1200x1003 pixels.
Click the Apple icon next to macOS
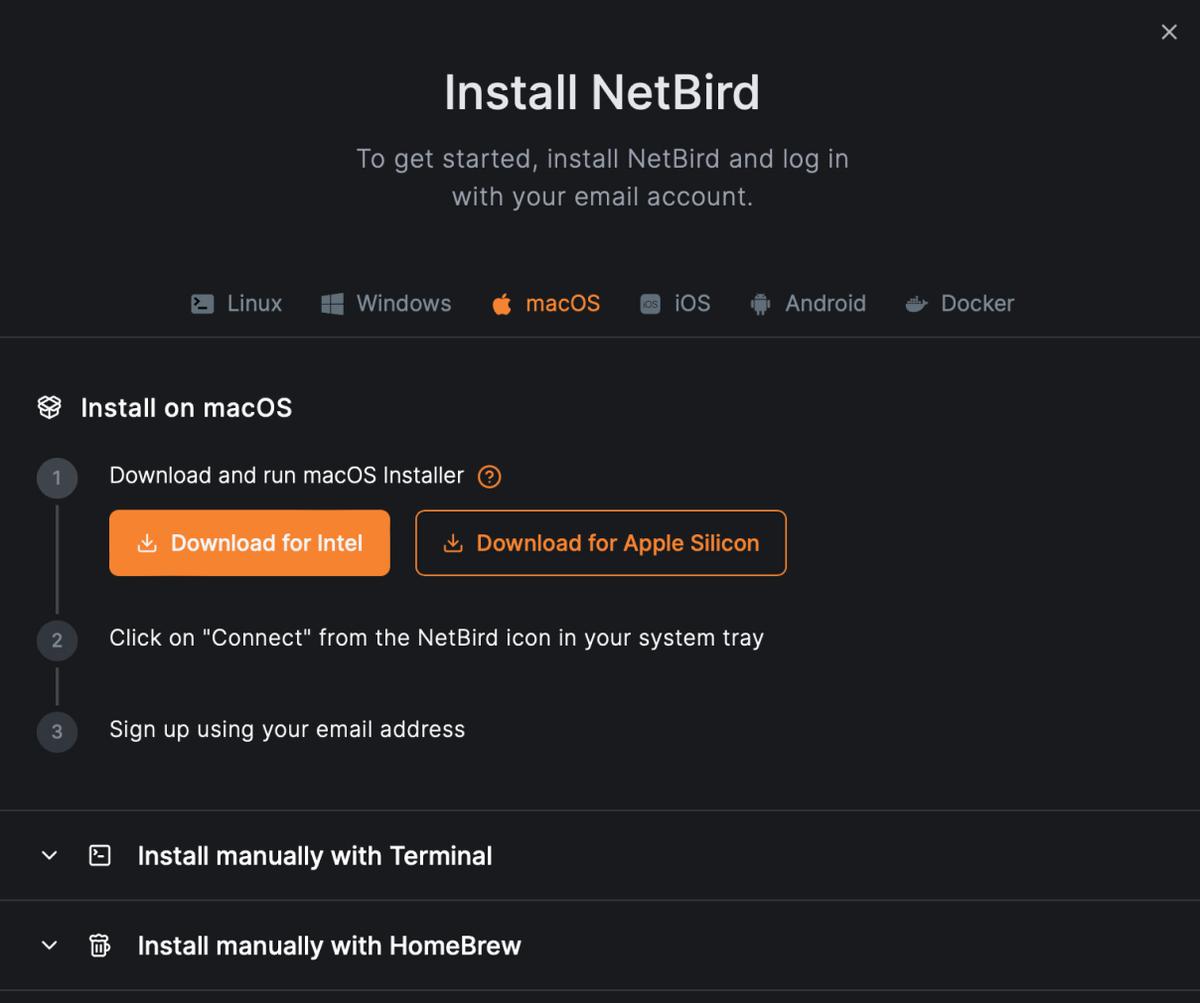coord(500,303)
